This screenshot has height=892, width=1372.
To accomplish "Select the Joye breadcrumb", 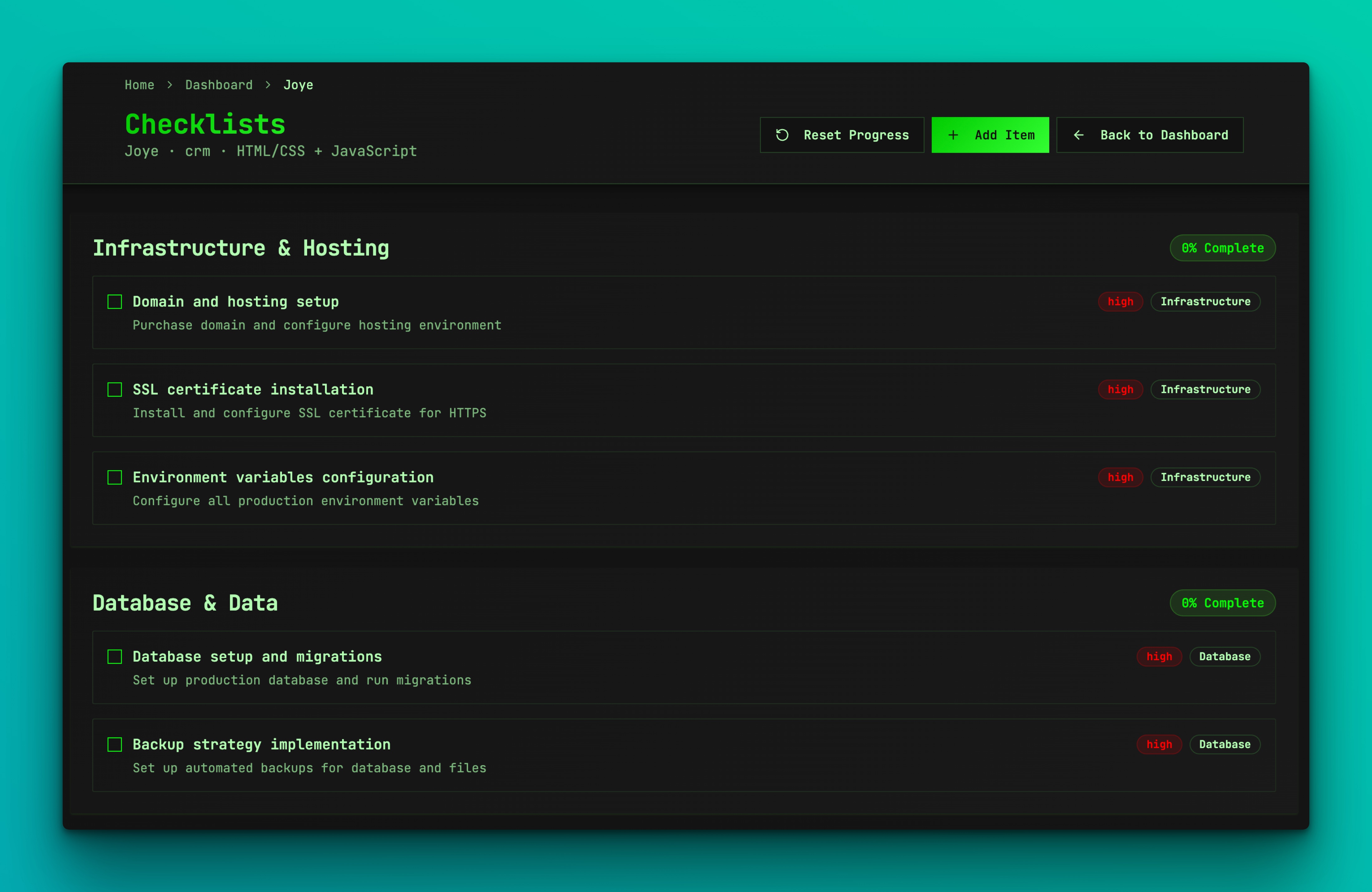I will tap(298, 84).
